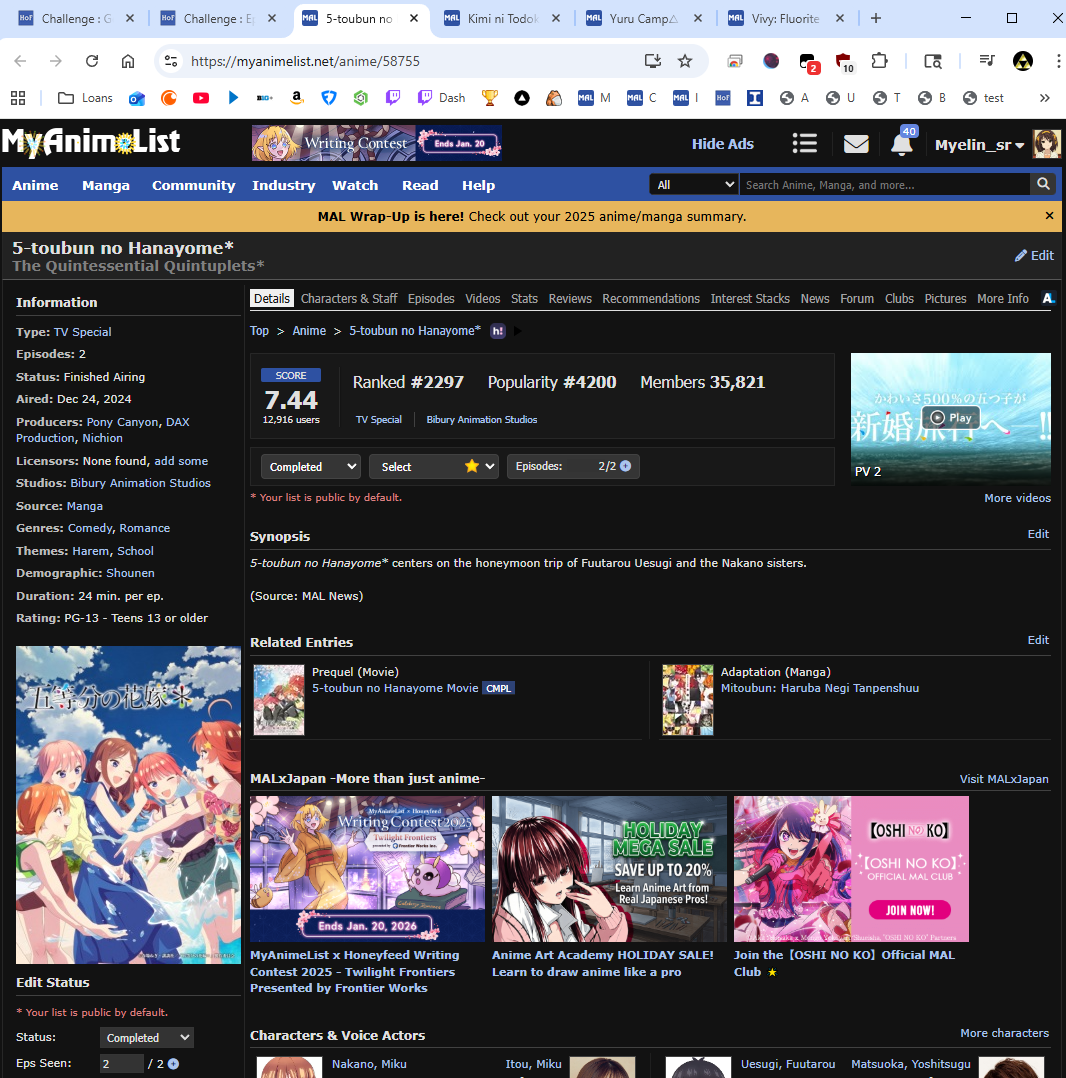This screenshot has height=1078, width=1066.
Task: Open the Community nav menu
Action: 193,185
